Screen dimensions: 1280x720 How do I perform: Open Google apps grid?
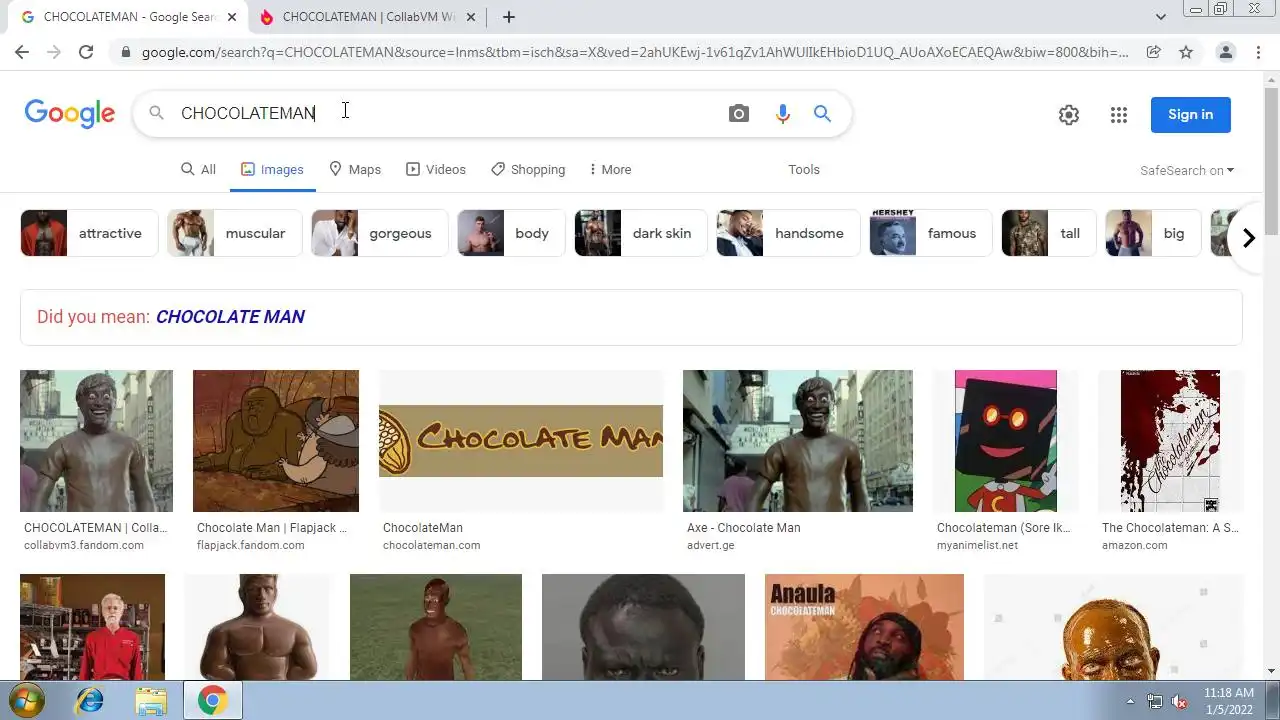click(1119, 115)
